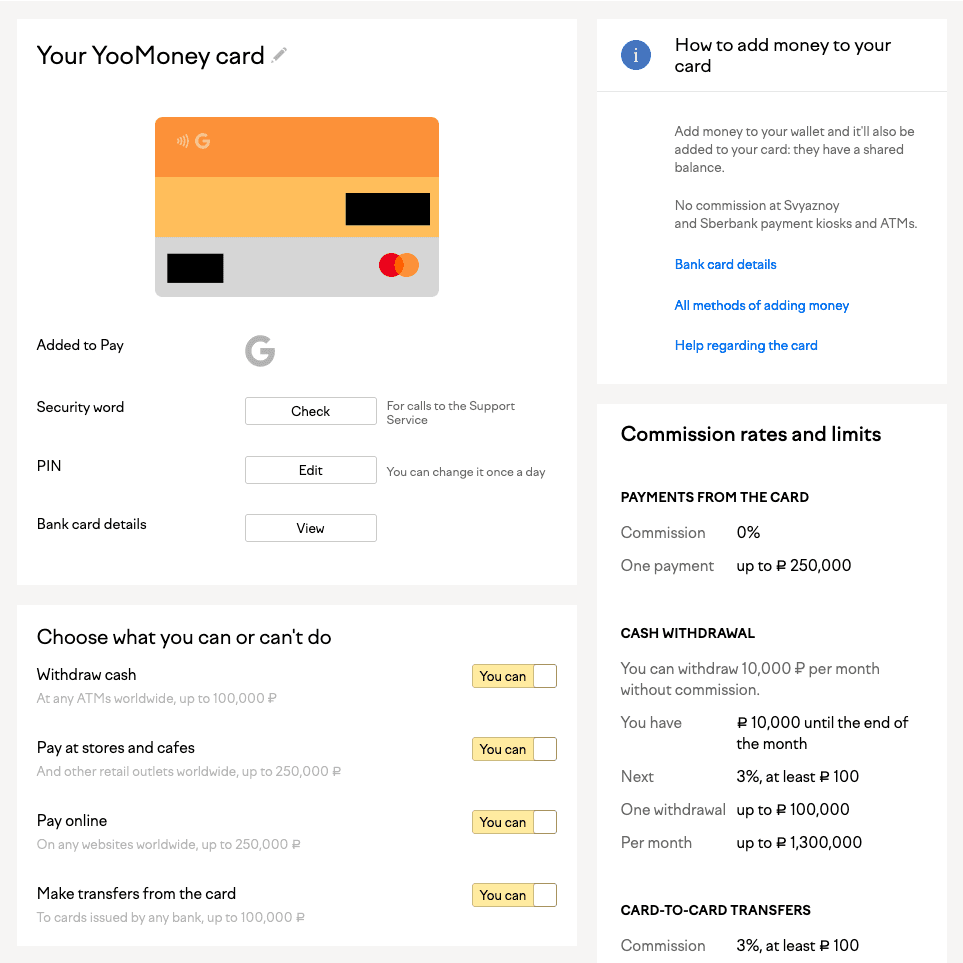The image size is (963, 963).
Task: Click the Check security word button
Action: tap(311, 411)
